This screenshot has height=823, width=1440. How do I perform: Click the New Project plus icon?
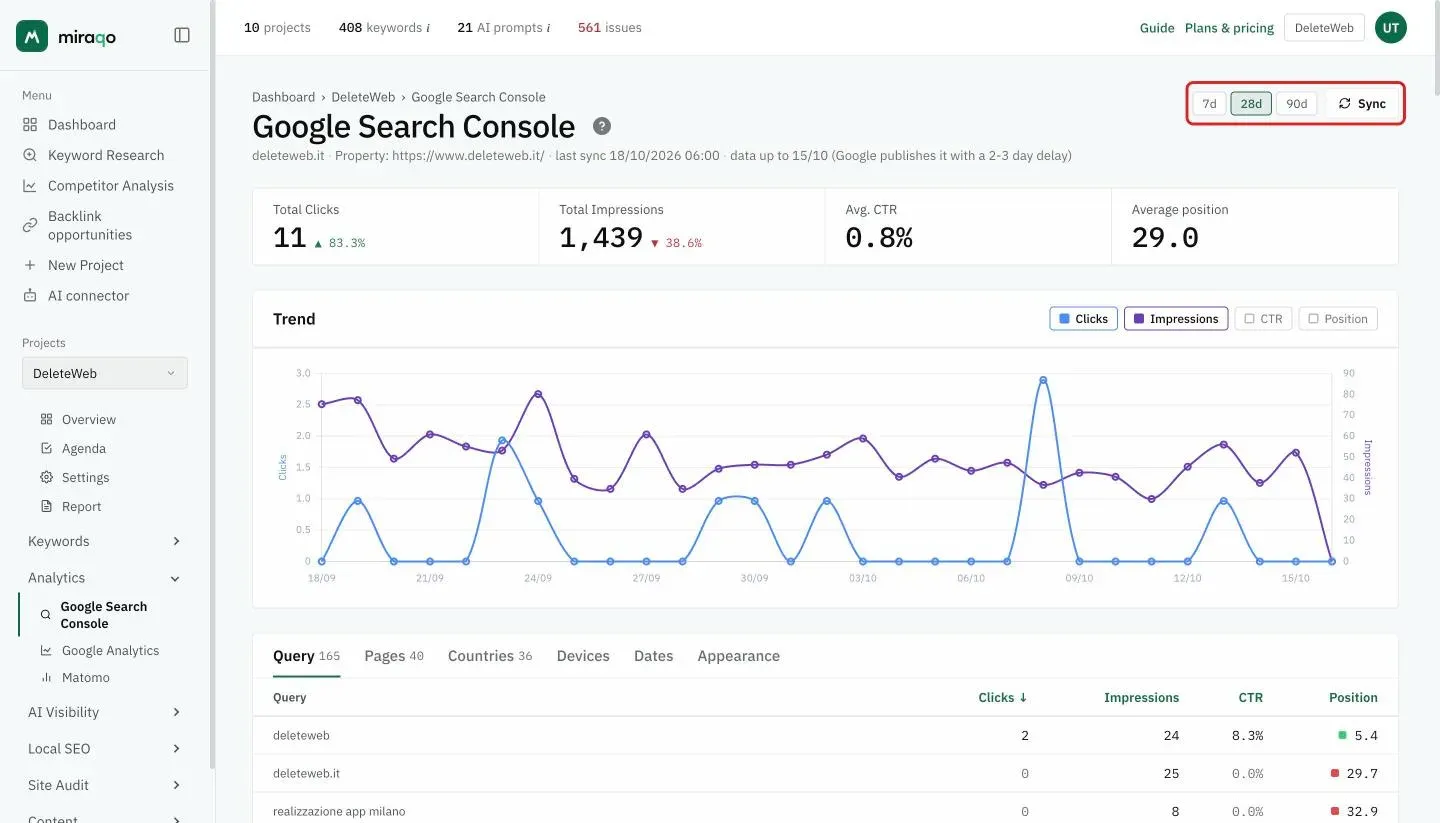pyautogui.click(x=30, y=265)
